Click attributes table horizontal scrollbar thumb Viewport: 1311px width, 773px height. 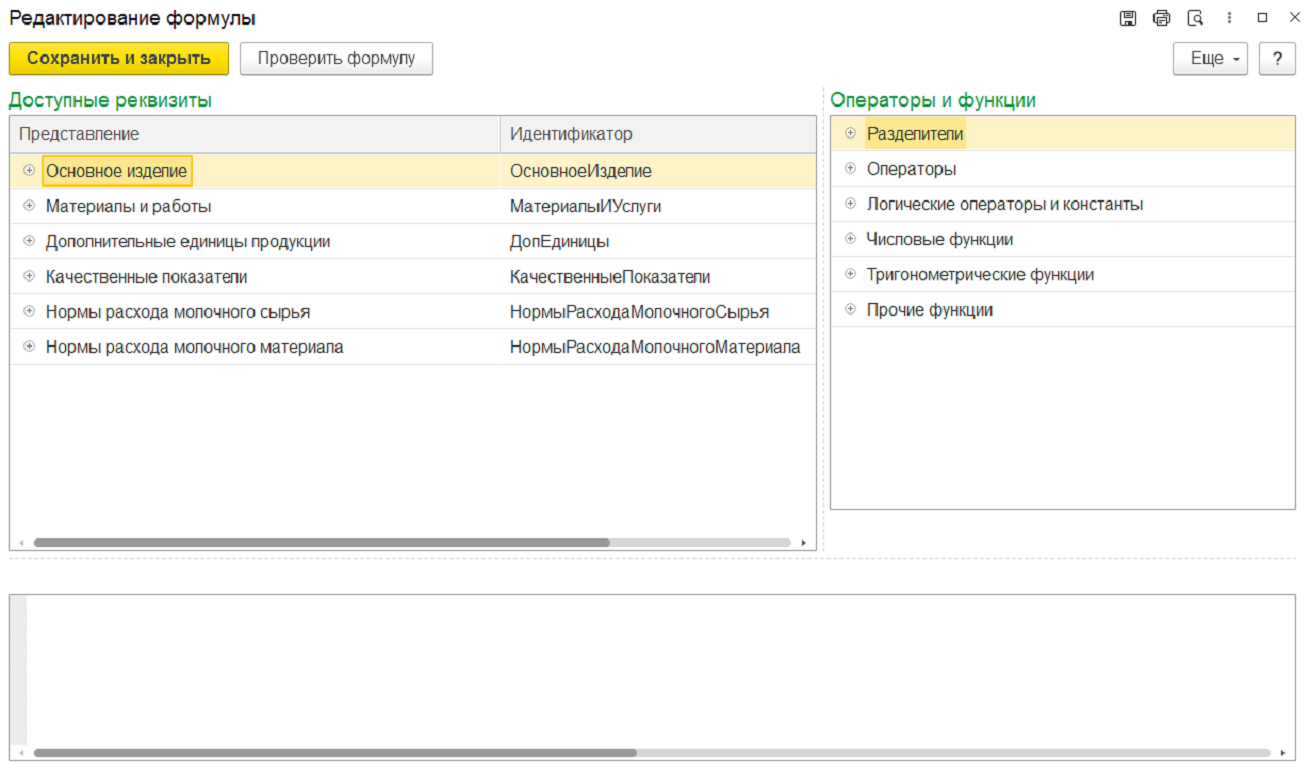pyautogui.click(x=321, y=542)
